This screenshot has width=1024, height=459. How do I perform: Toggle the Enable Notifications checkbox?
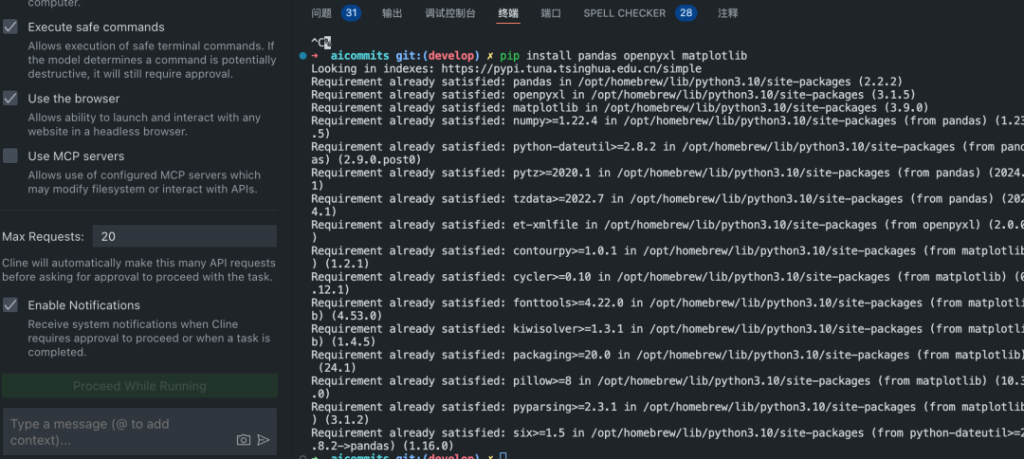[x=10, y=305]
